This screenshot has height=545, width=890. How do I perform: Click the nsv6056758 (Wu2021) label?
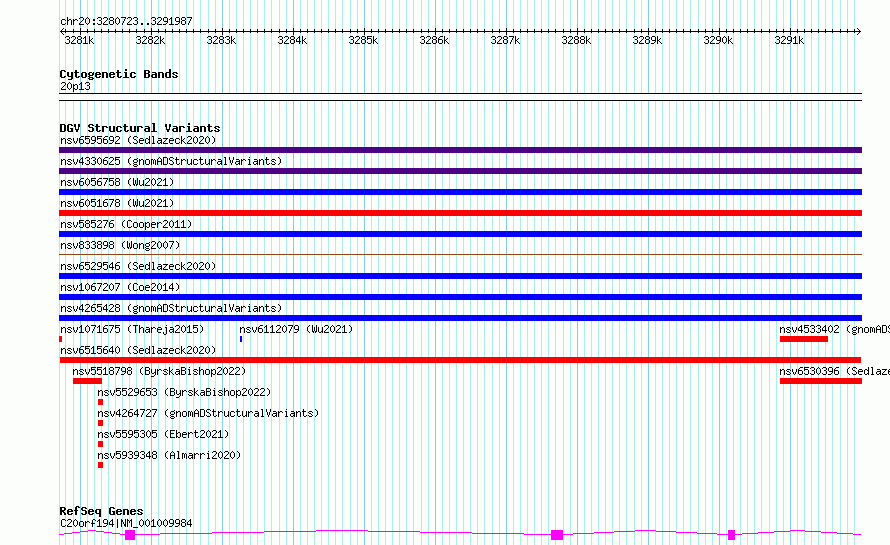(117, 182)
